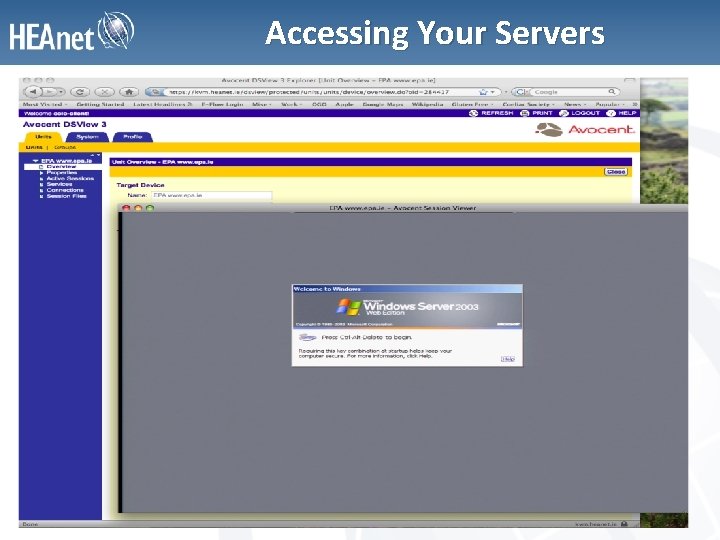Image resolution: width=720 pixels, height=540 pixels.
Task: Bookmark the page using the star icon
Action: coord(483,92)
